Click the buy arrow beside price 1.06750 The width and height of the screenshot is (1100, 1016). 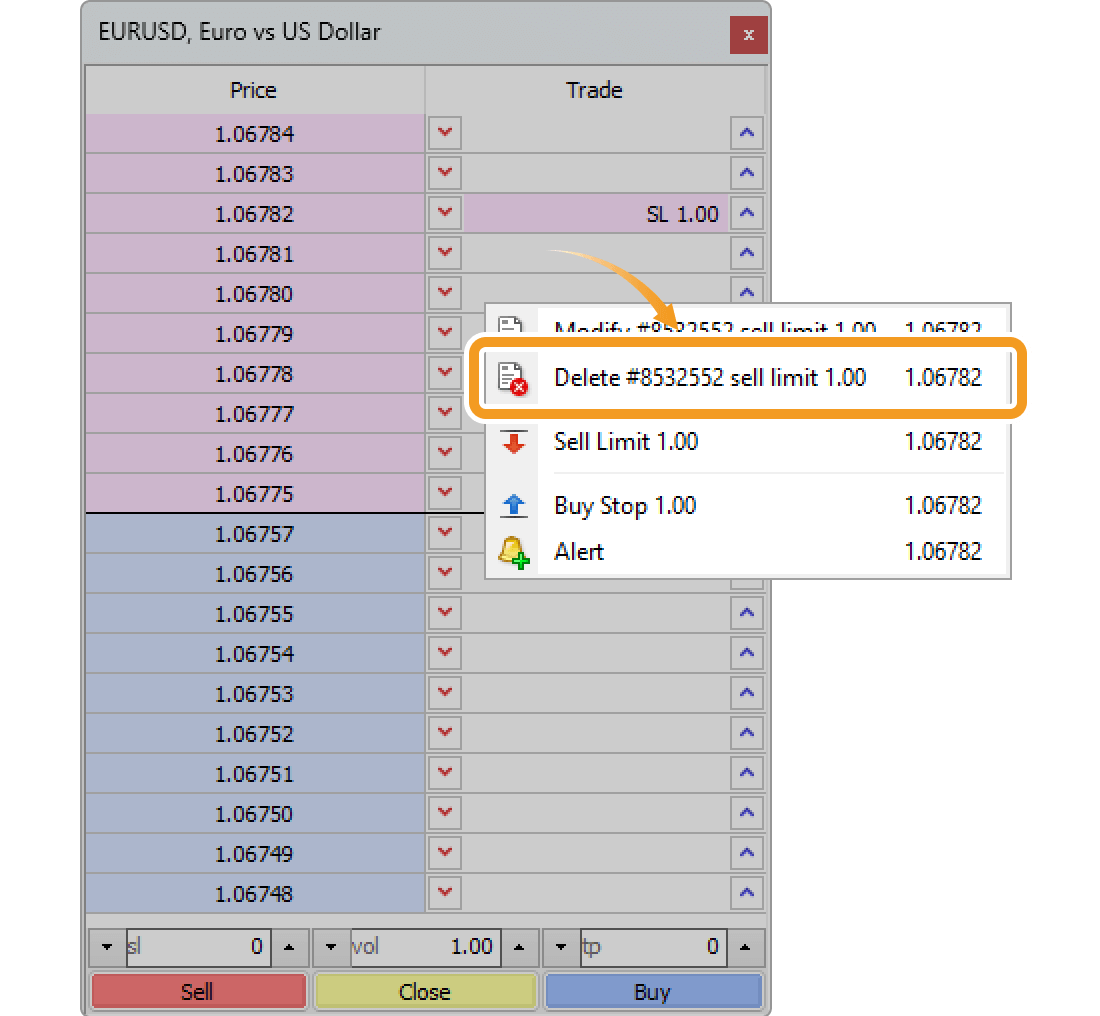pos(747,813)
